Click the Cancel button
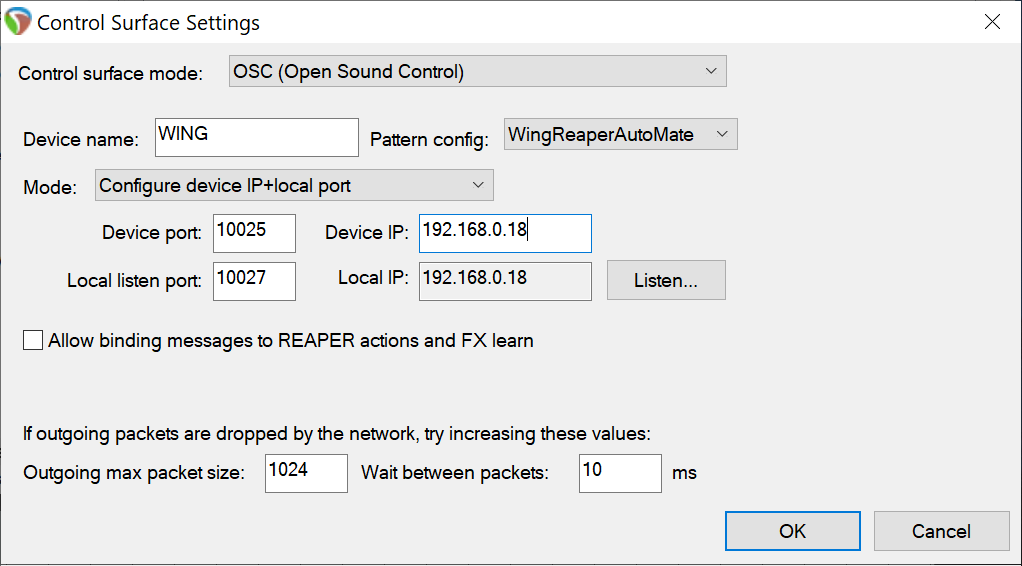The width and height of the screenshot is (1022, 566). pos(941,531)
